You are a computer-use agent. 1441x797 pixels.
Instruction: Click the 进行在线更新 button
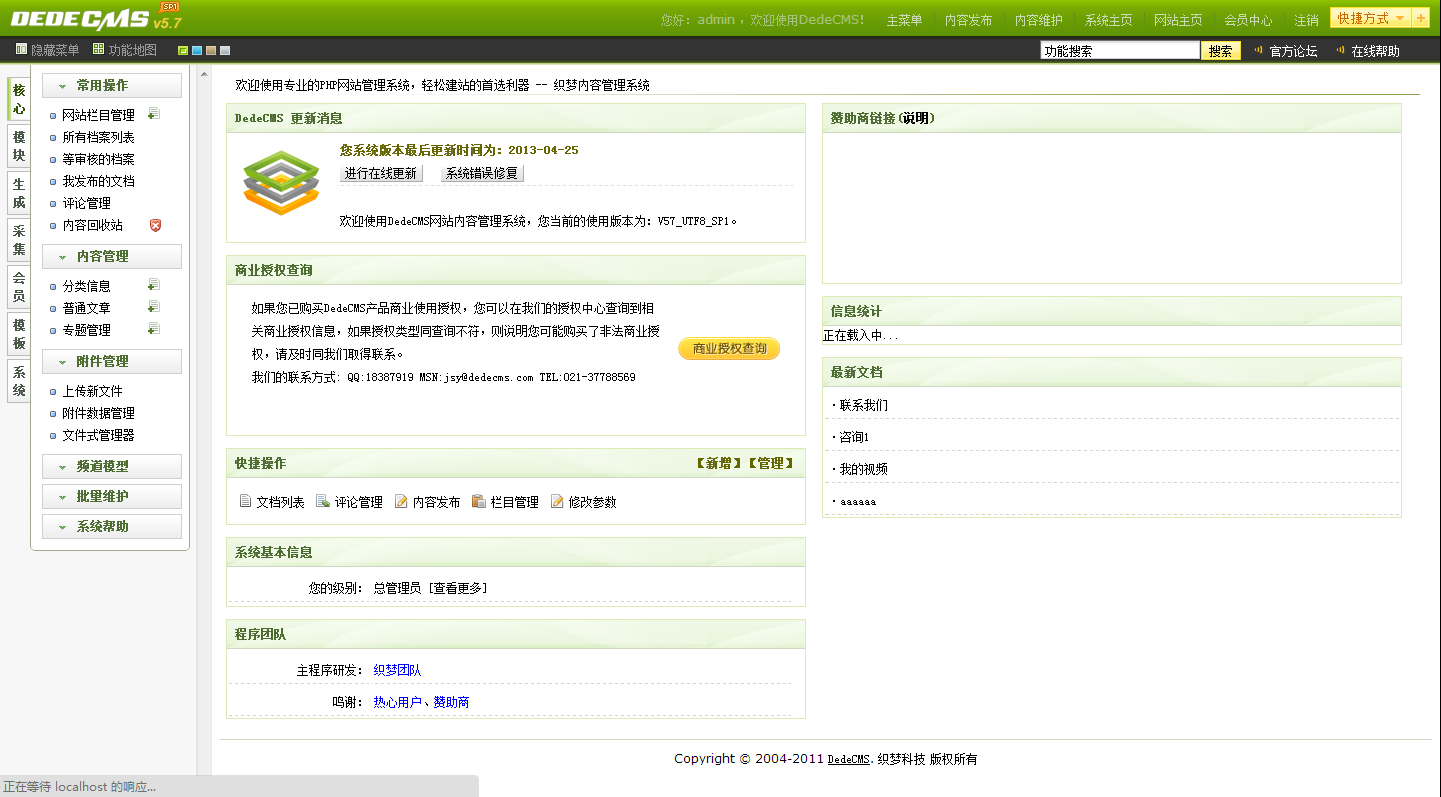[381, 173]
